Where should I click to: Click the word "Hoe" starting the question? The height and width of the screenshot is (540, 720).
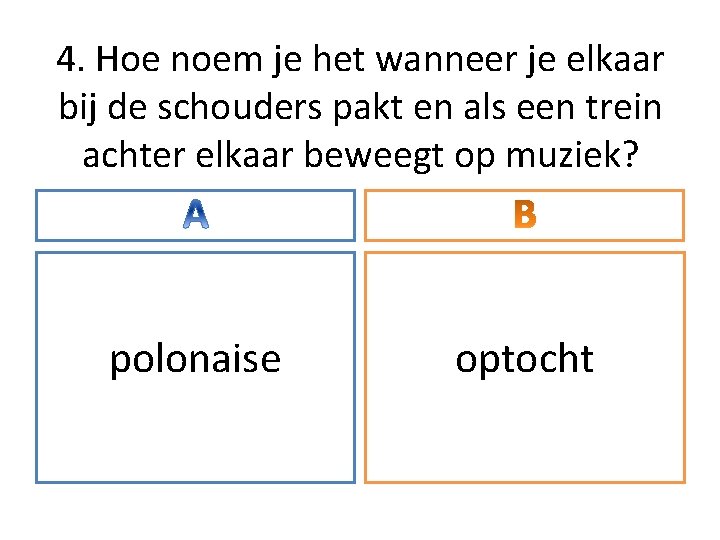(128, 60)
